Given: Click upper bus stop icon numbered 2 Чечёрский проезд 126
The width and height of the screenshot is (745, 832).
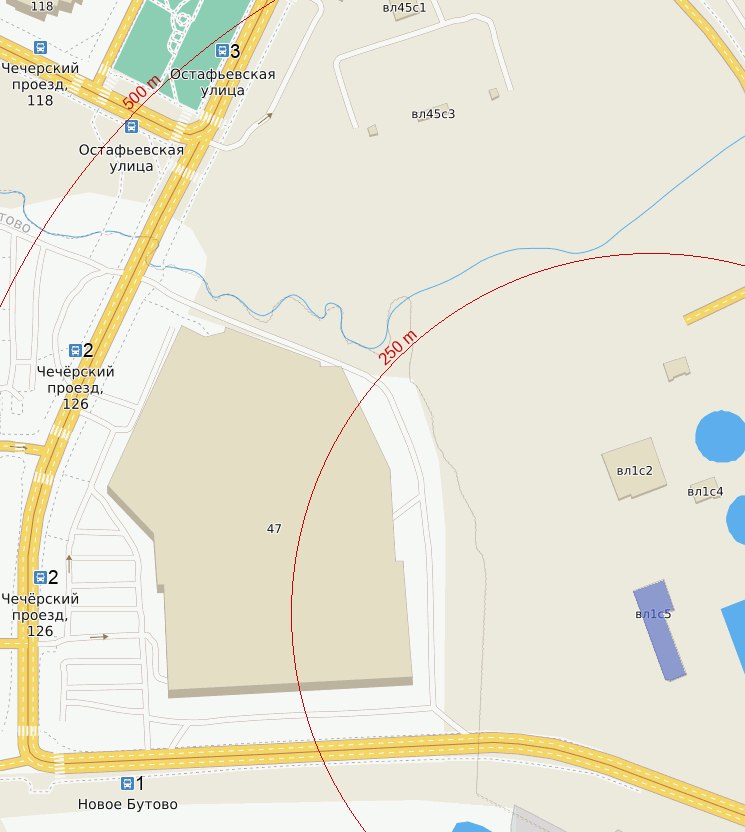Looking at the screenshot, I should [75, 350].
